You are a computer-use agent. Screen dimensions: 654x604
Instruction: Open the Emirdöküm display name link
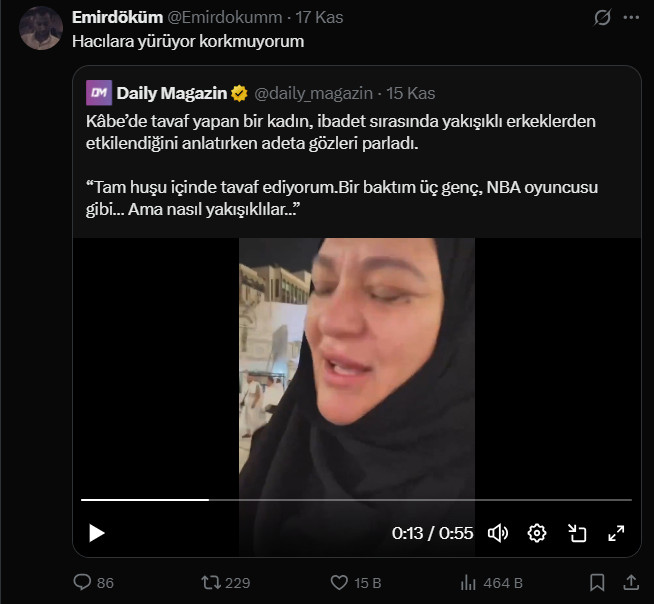111,18
